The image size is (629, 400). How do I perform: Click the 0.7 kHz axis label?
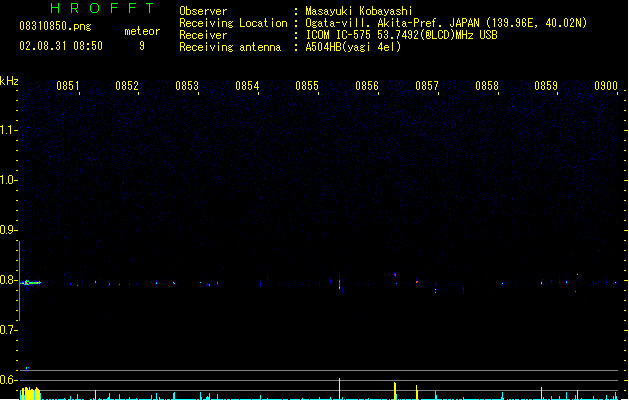click(x=8, y=330)
